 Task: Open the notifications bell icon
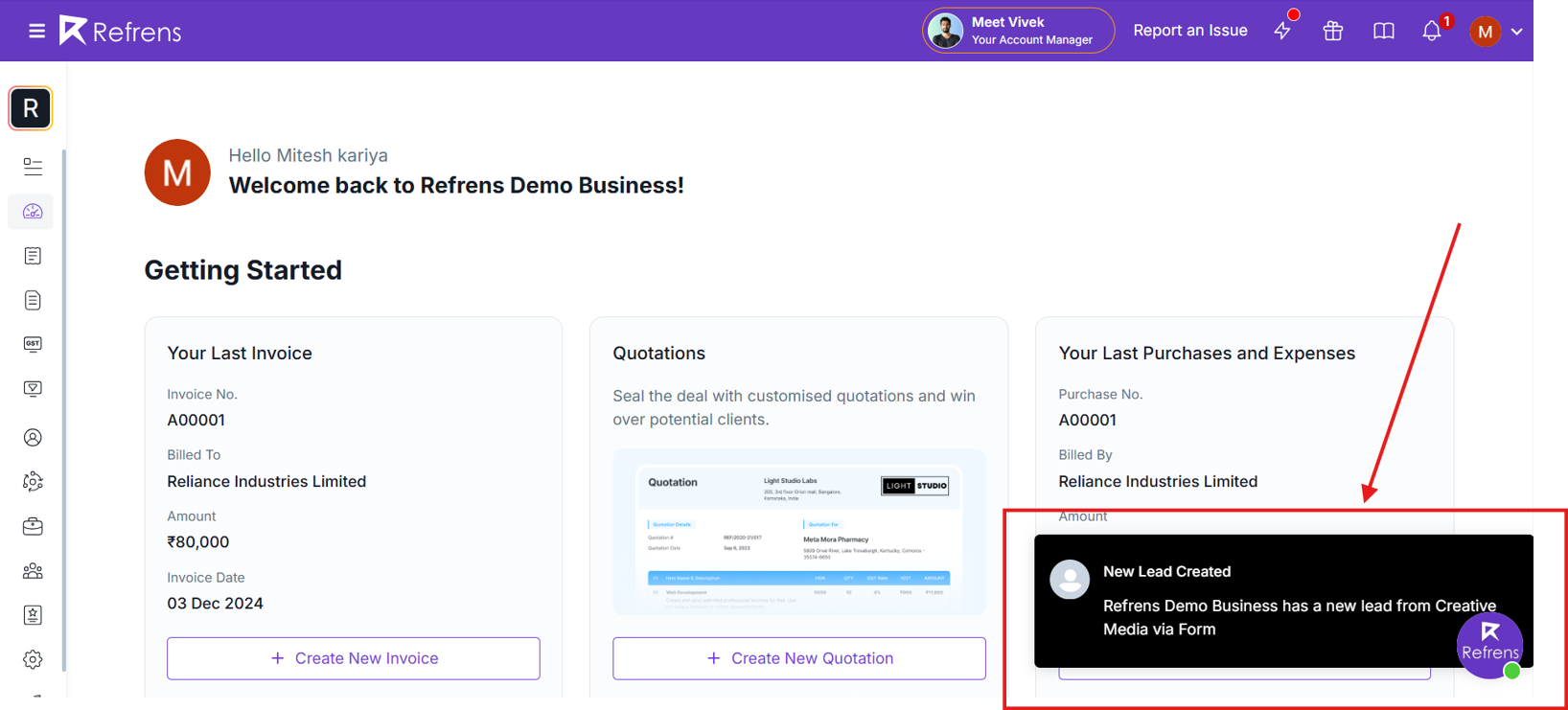[1432, 31]
